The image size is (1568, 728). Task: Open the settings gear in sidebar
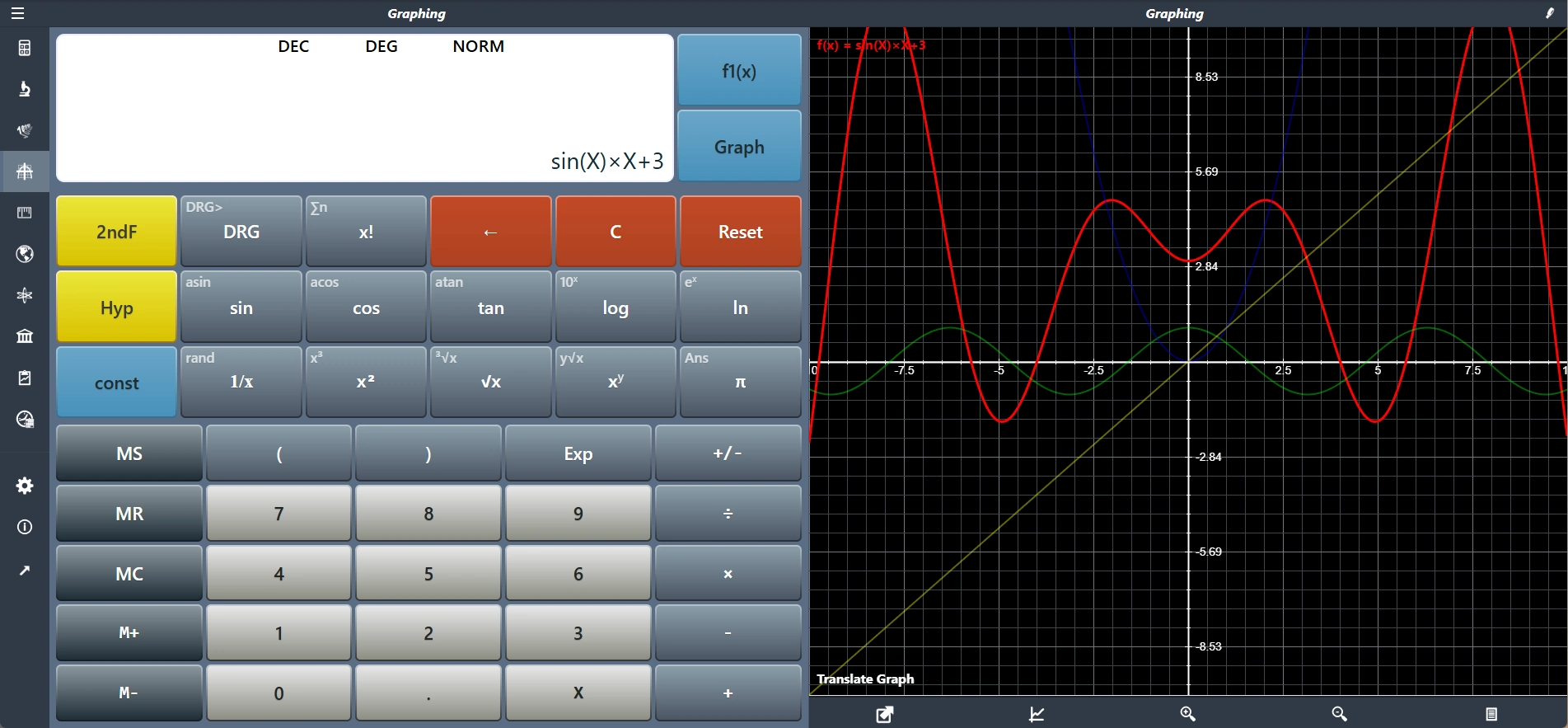25,486
